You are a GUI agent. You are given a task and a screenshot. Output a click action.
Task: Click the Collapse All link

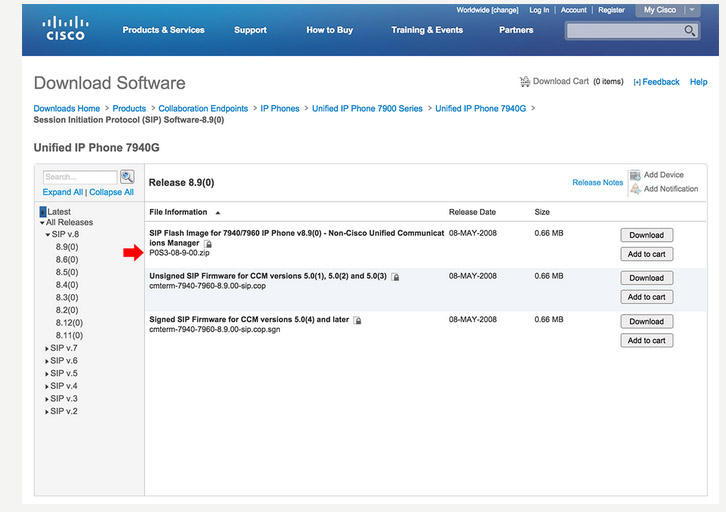112,192
